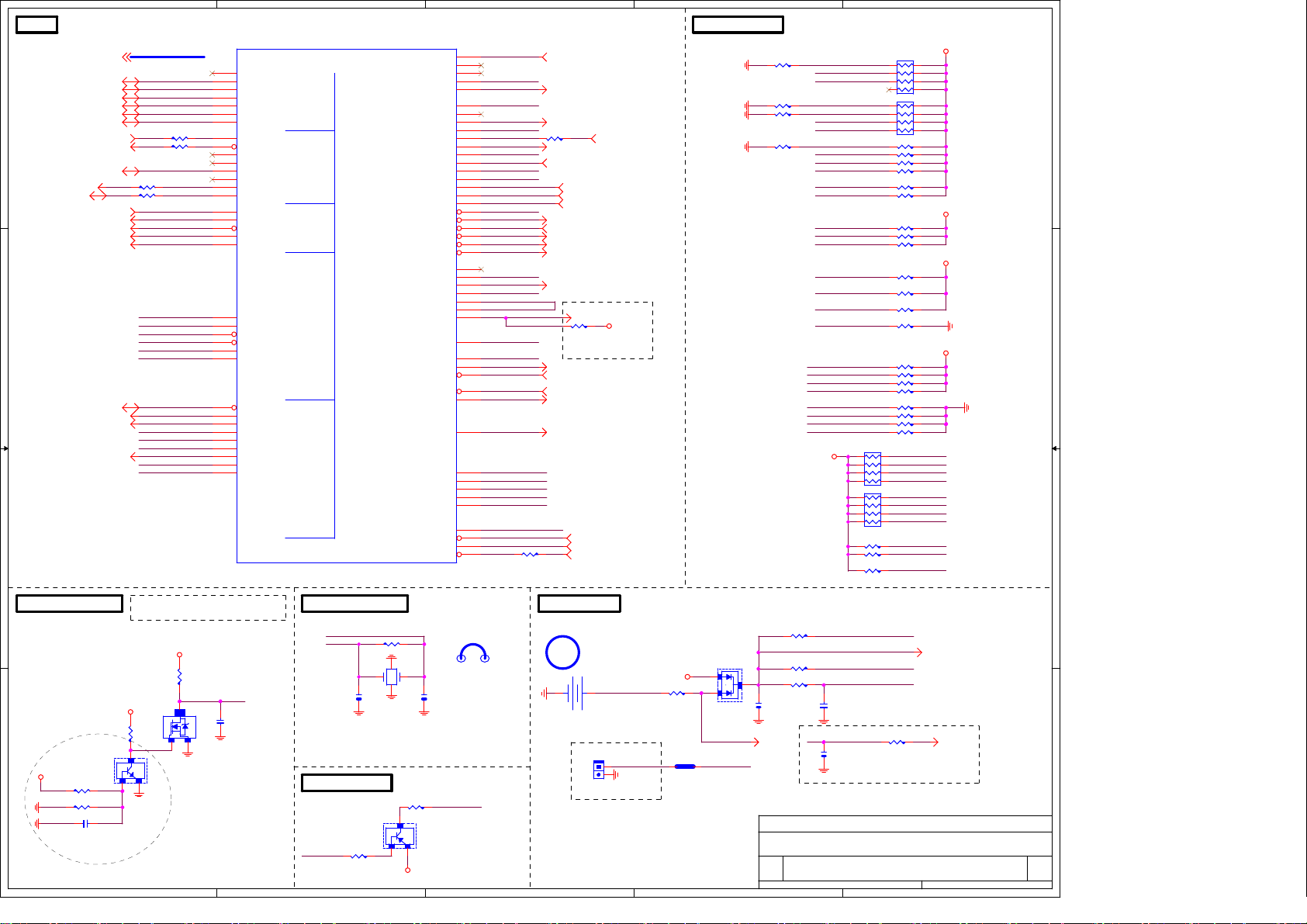Screen dimensions: 1307x924
Task: Select the resistor in the lower-right dashed box
Action: (x=897, y=742)
